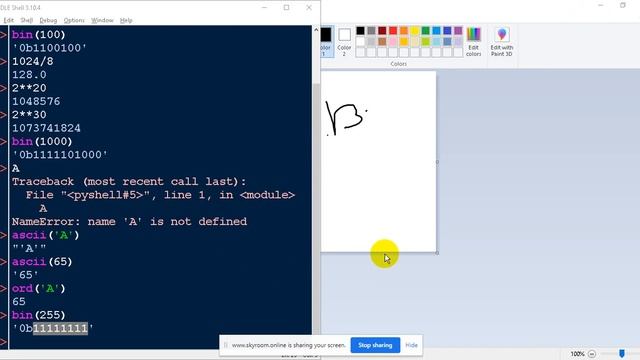The height and width of the screenshot is (360, 640).
Task: Click output 1073741824 in shell
Action: coord(46,129)
